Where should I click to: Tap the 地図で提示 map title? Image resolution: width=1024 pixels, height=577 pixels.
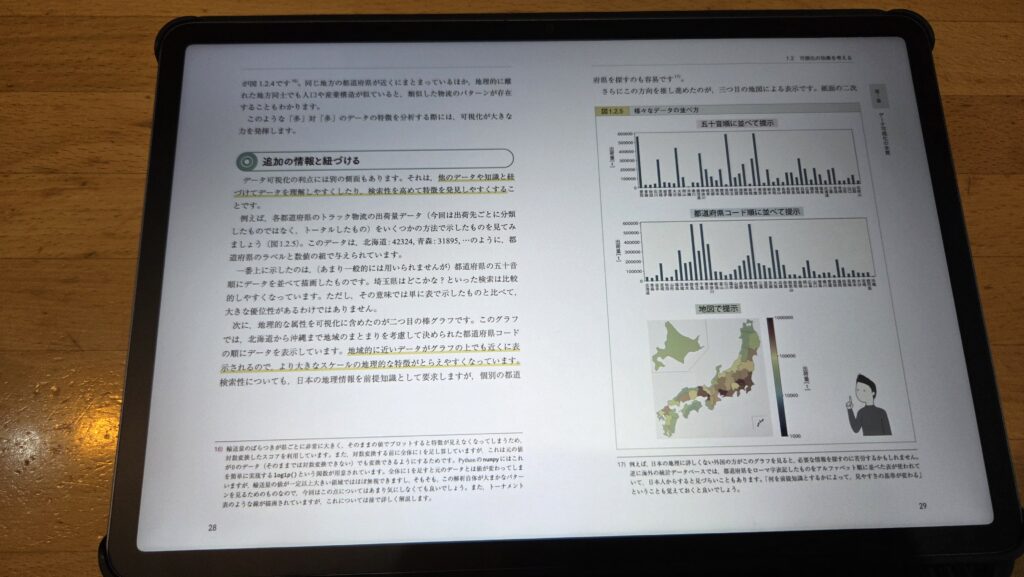717,307
